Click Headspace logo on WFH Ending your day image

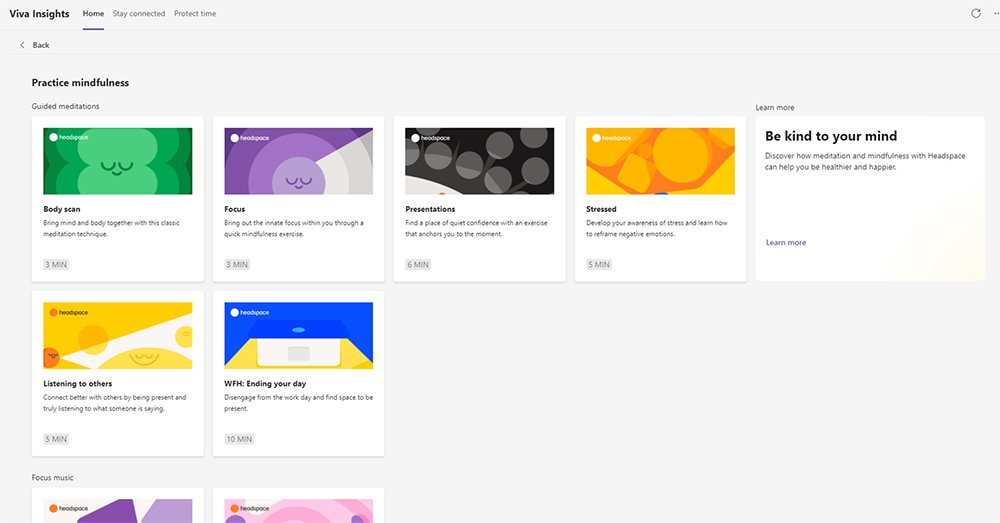coord(250,313)
